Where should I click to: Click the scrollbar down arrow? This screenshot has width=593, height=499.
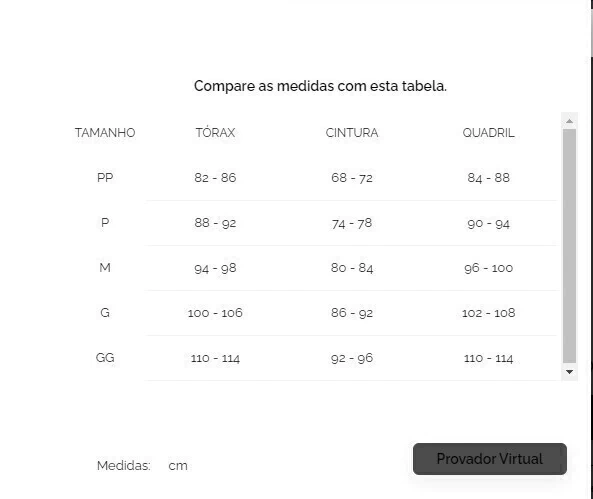point(569,372)
